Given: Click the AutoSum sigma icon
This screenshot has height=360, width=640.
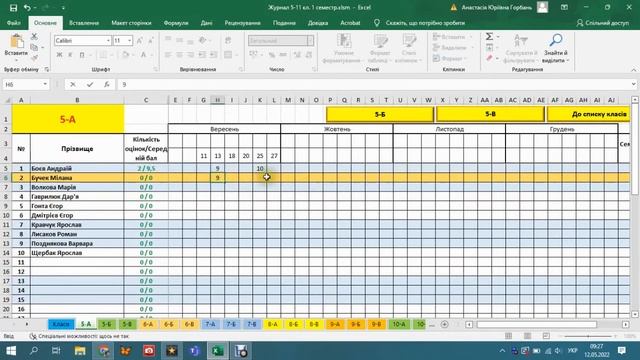Looking at the screenshot, I should [x=489, y=37].
